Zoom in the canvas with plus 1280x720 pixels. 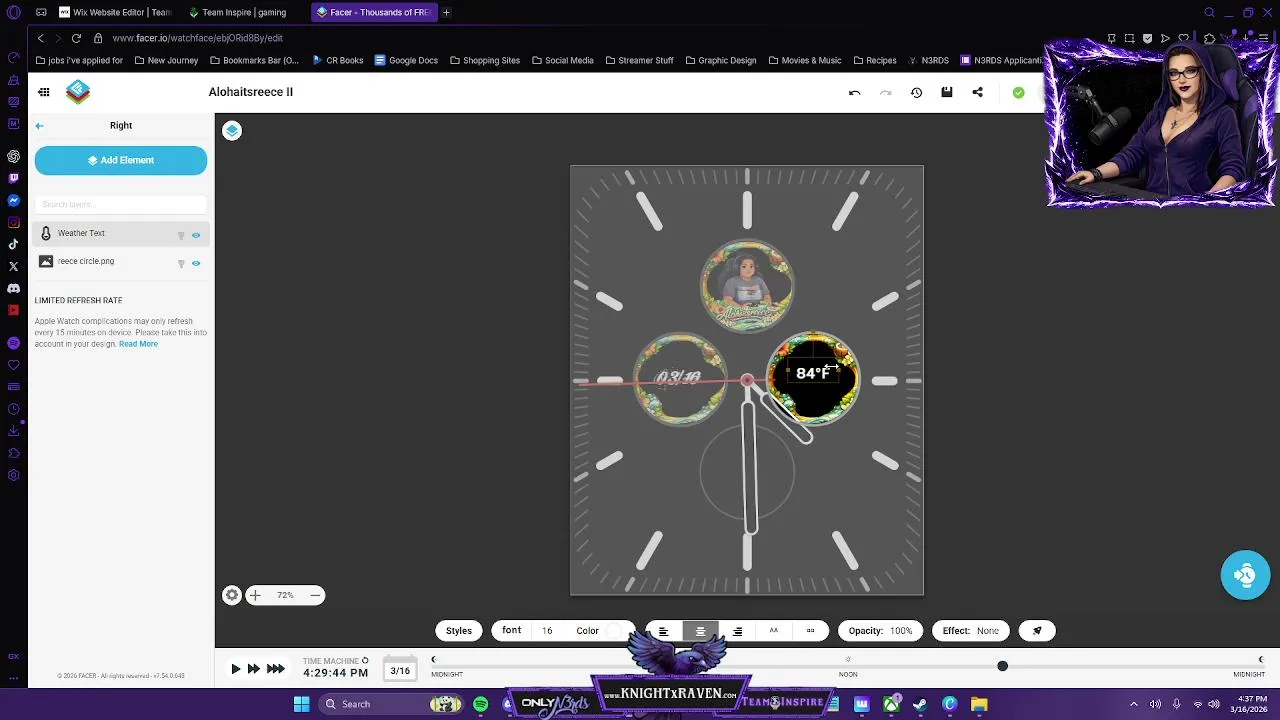(255, 595)
